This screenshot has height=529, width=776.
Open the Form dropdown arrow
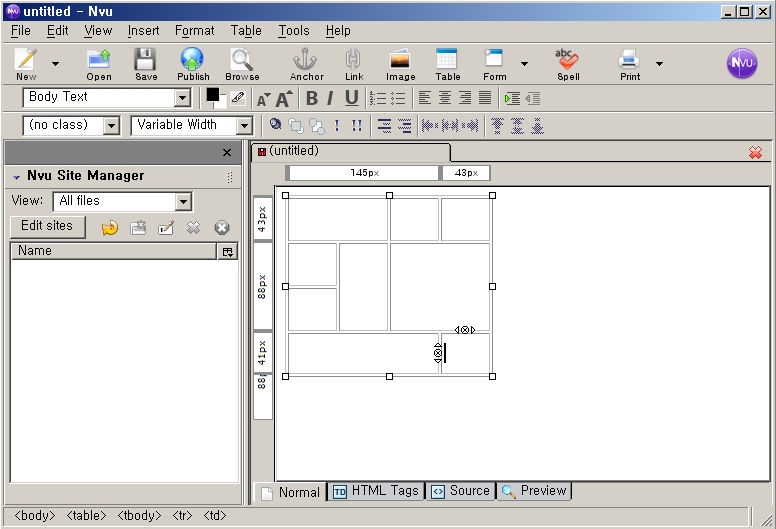point(525,64)
